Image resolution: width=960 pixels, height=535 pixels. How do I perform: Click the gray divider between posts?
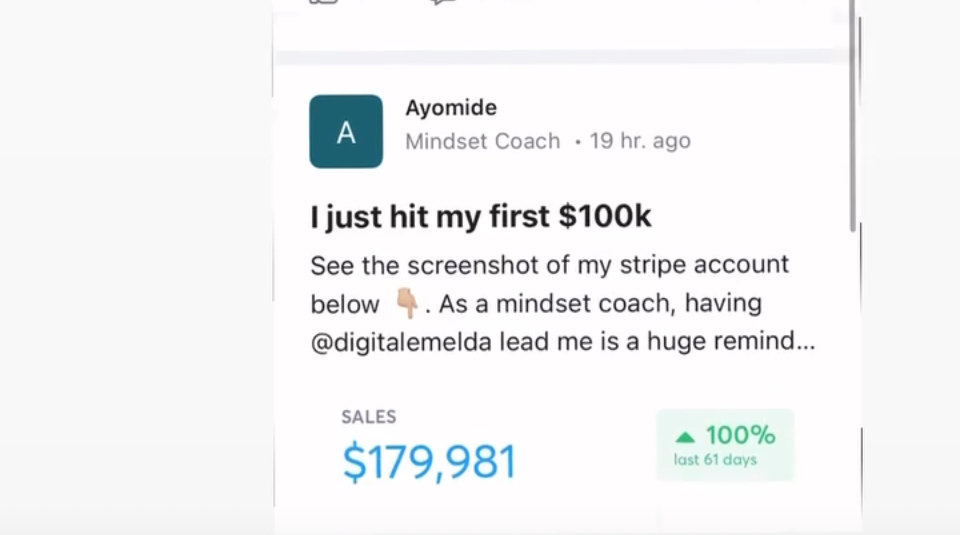tap(561, 57)
